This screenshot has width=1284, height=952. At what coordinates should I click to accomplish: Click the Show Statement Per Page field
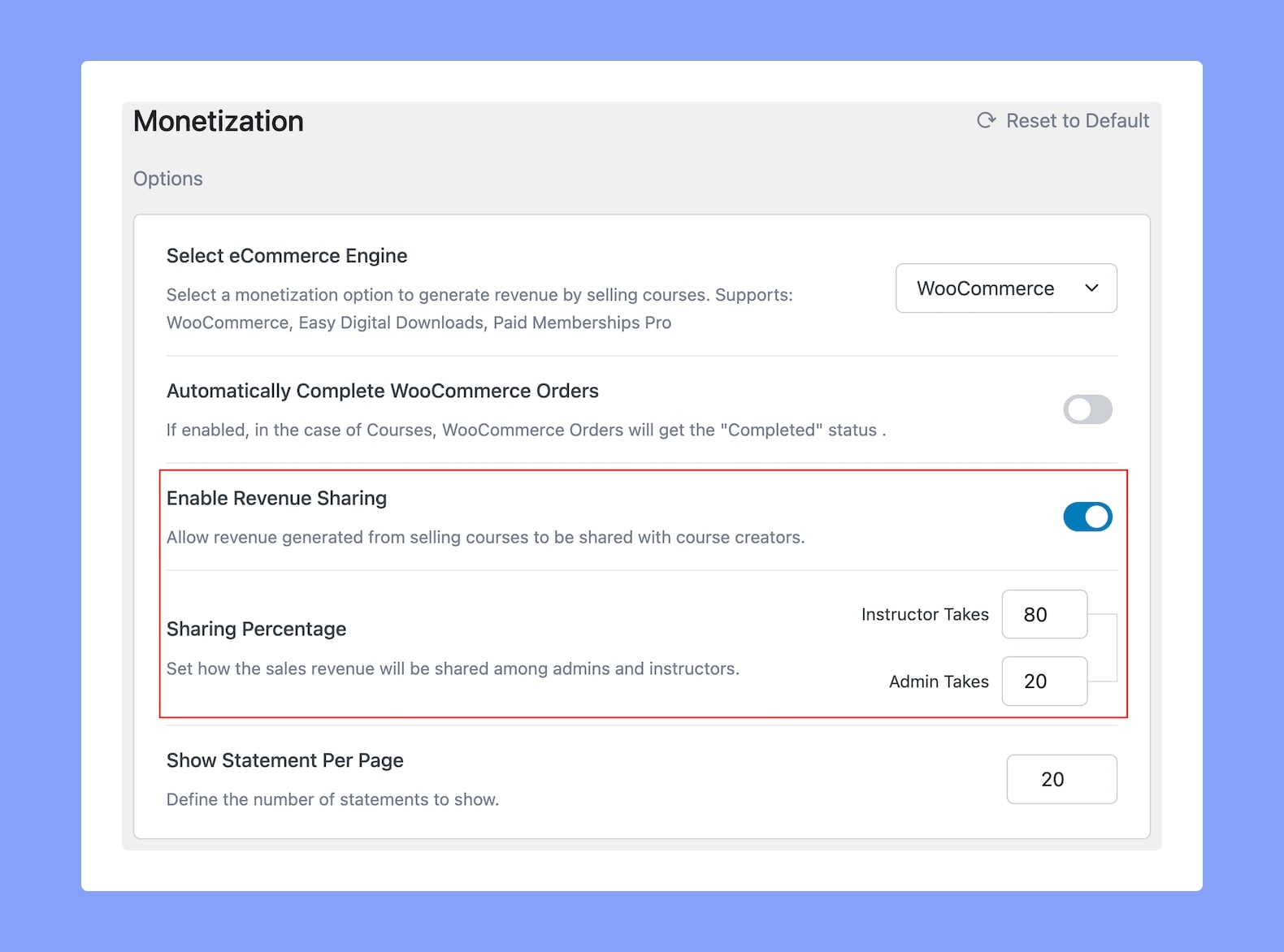tap(1061, 779)
